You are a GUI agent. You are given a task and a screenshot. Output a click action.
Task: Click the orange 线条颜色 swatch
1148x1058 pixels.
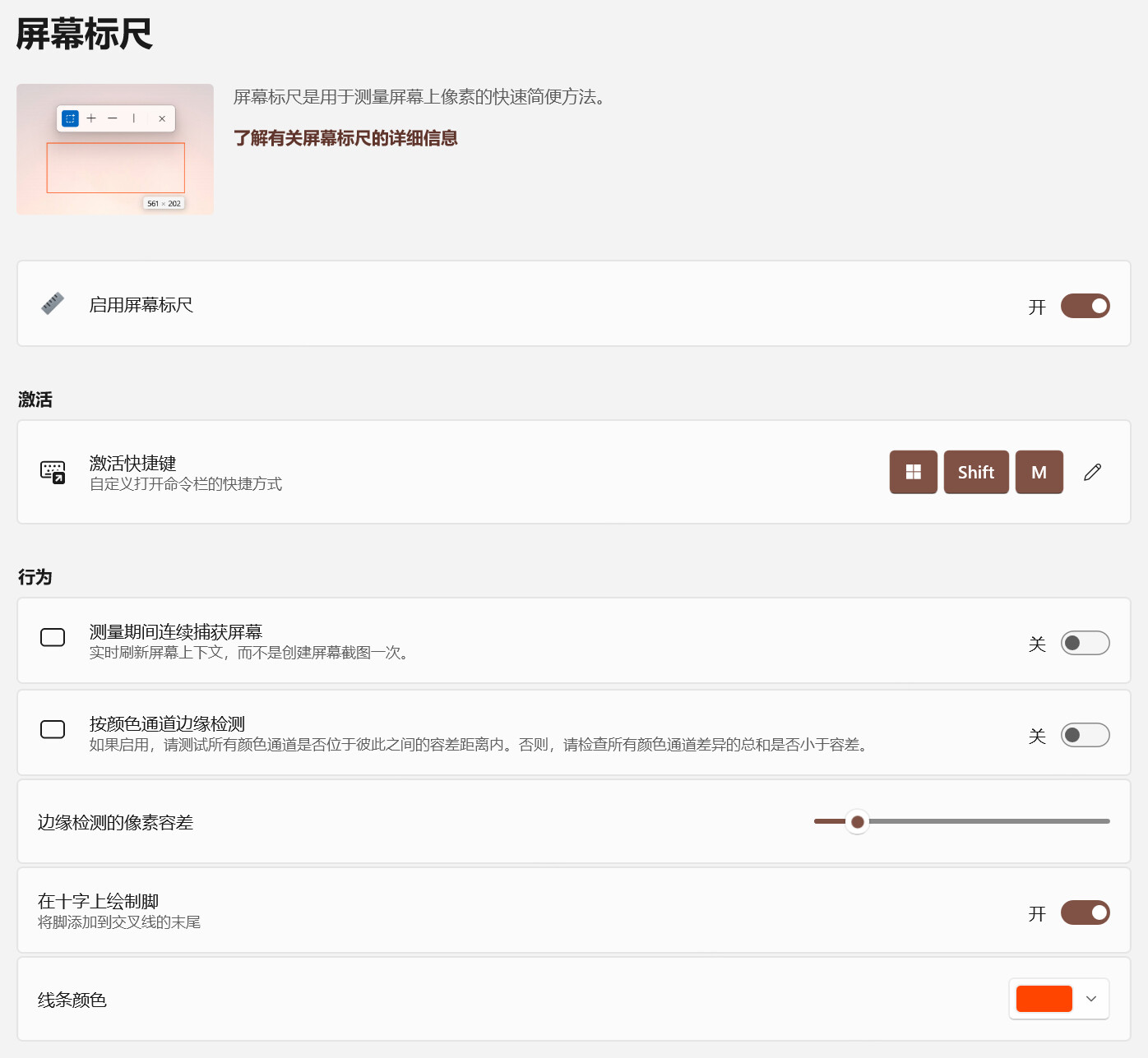1044,999
